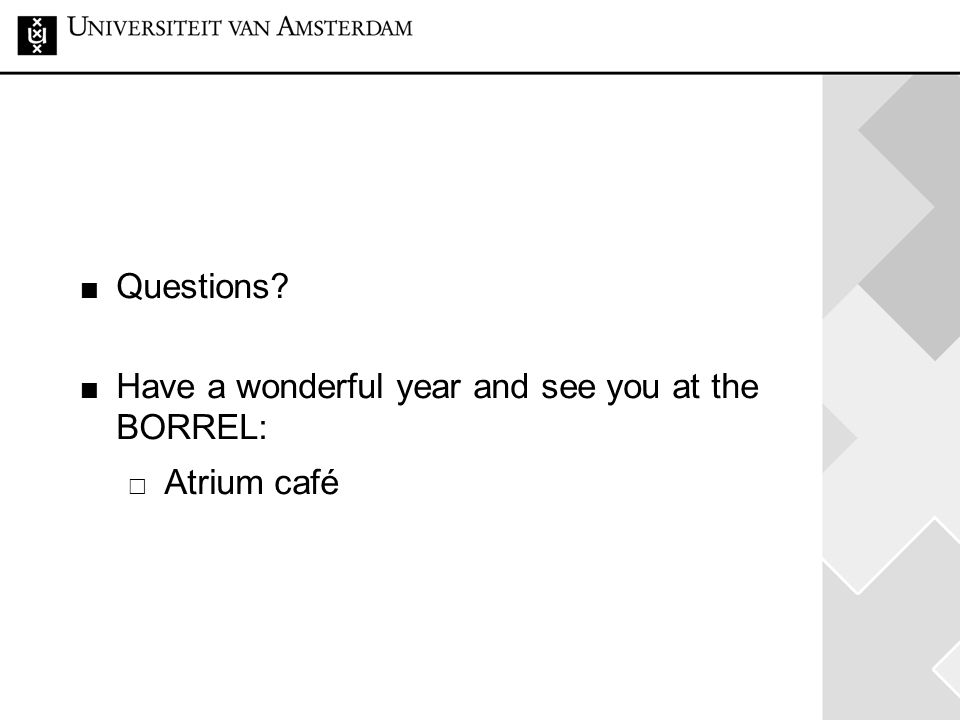Viewport: 960px width, 720px height.
Task: Click the word Amsterdam in the header
Action: 345,28
